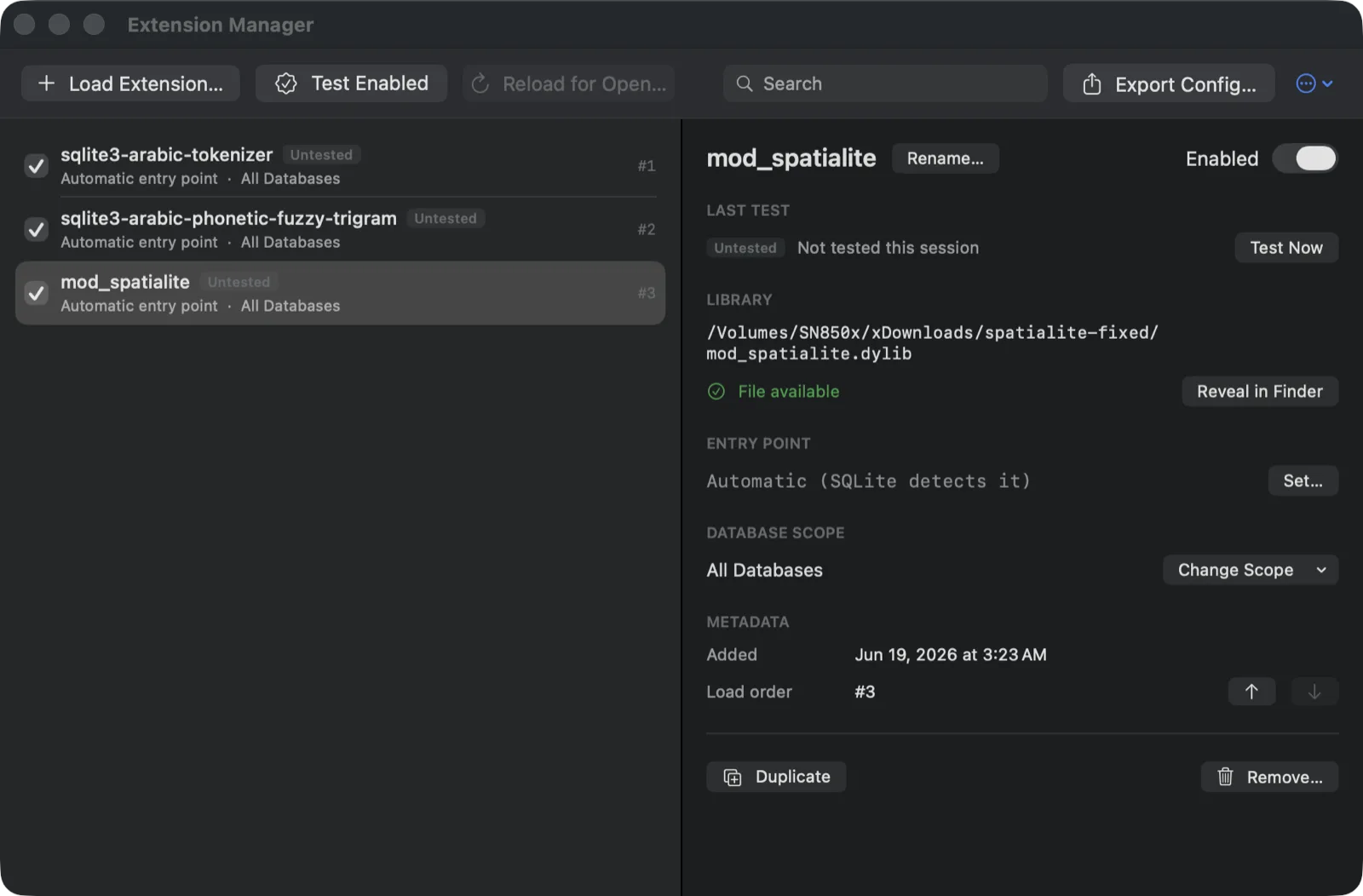Click the File available checkmark icon

tap(716, 392)
